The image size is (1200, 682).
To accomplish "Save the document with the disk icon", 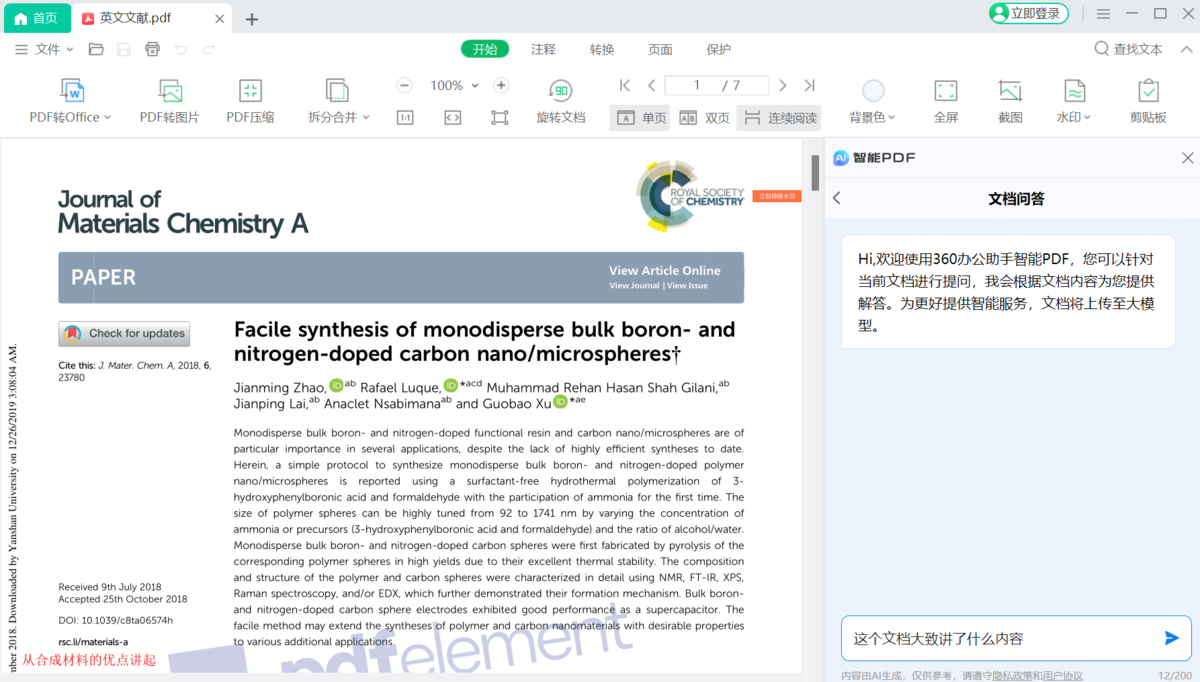I will [124, 49].
